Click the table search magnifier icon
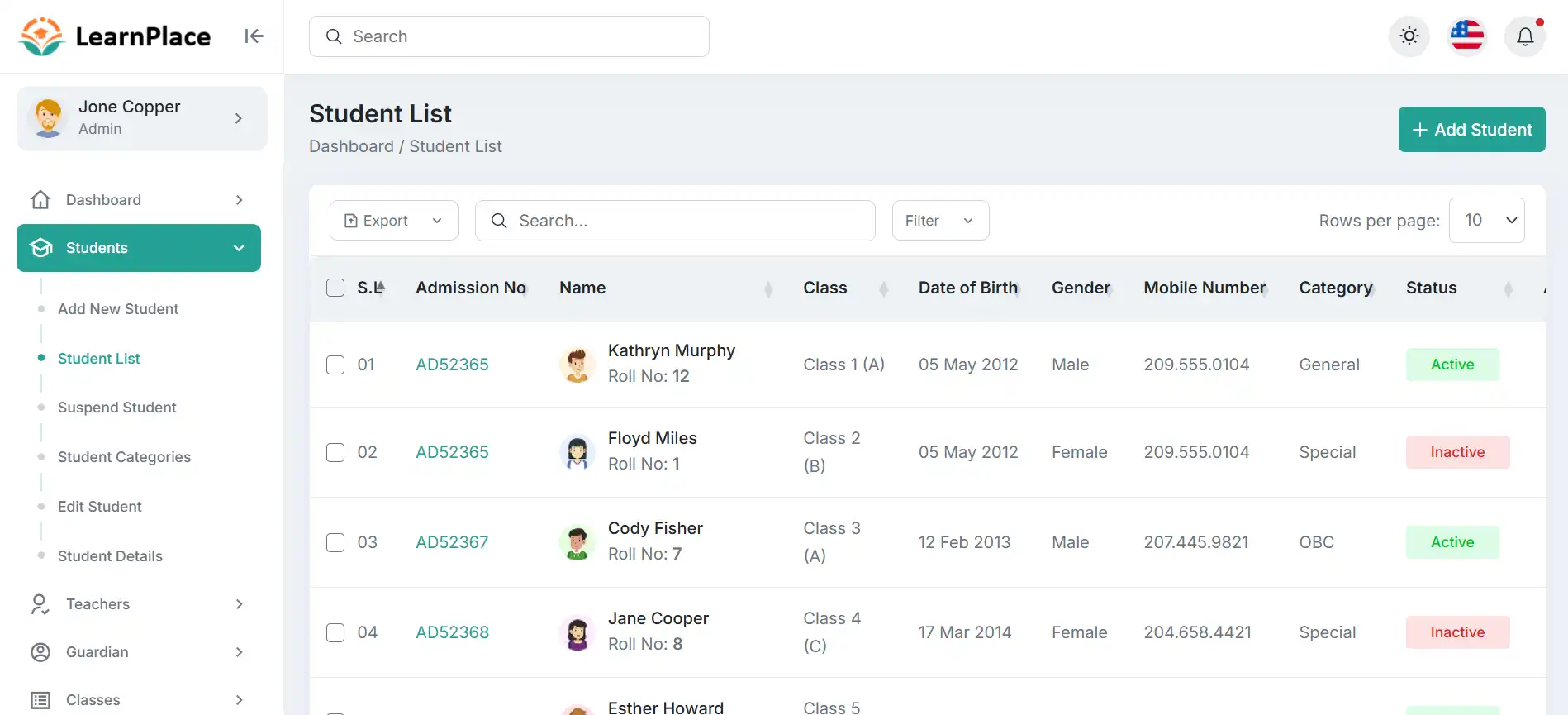Screen dimensions: 1568x715 [499, 221]
